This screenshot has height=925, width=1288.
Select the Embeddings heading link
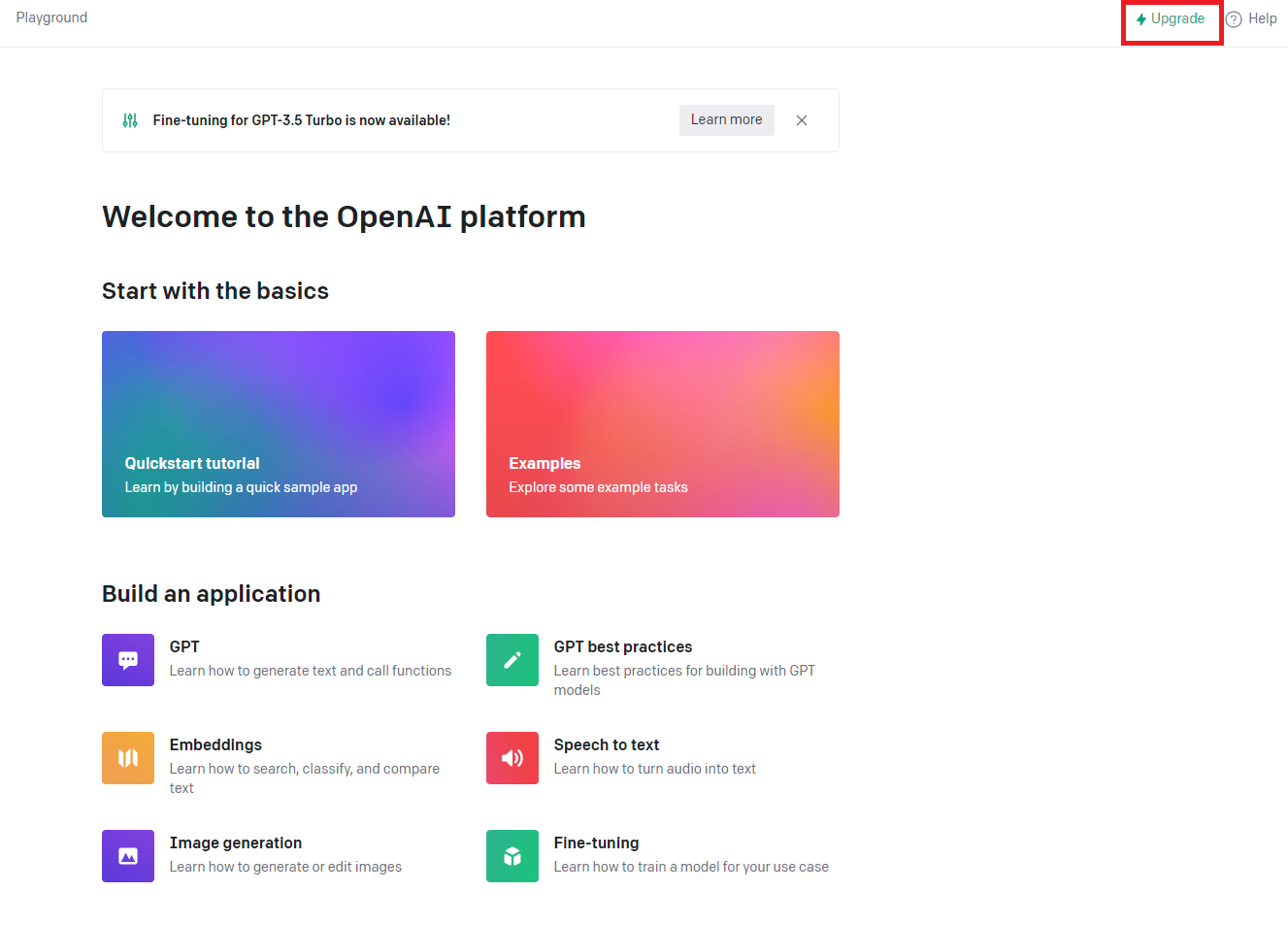click(215, 744)
